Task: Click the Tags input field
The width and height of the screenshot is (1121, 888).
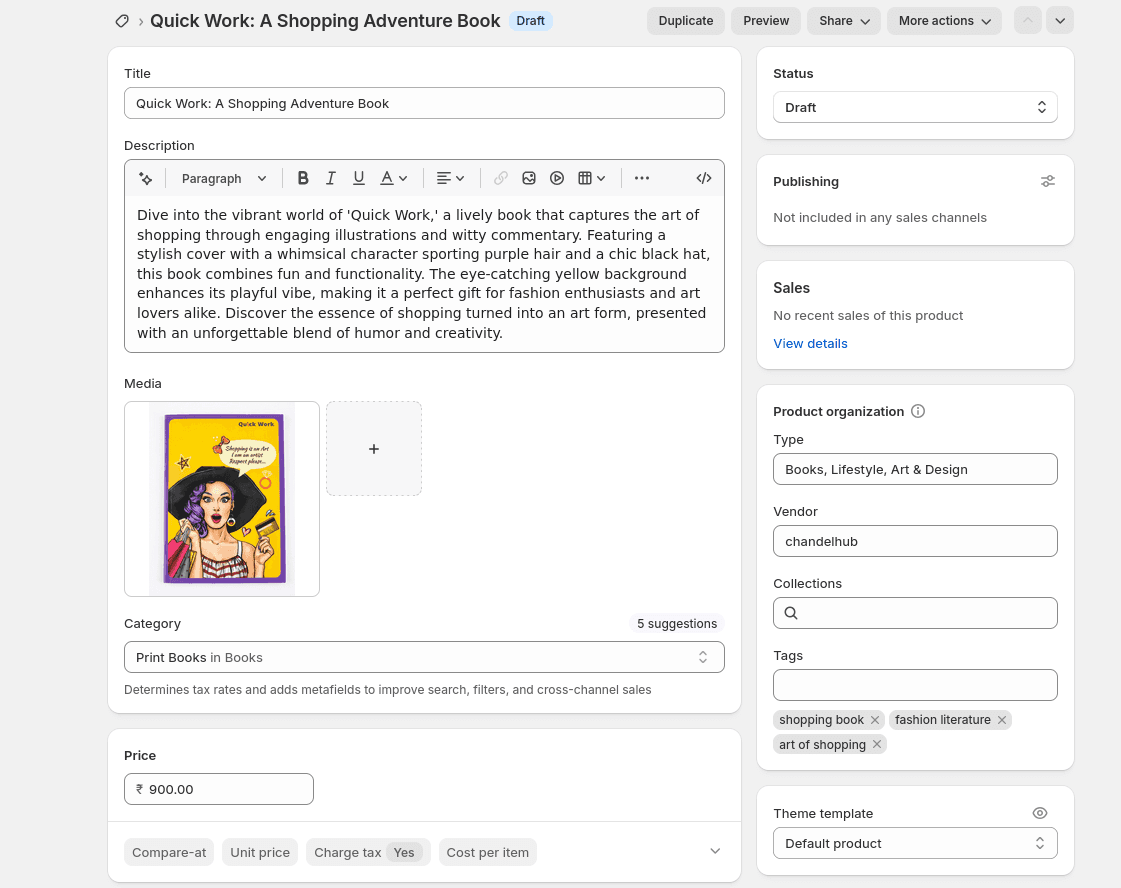Action: click(x=915, y=686)
